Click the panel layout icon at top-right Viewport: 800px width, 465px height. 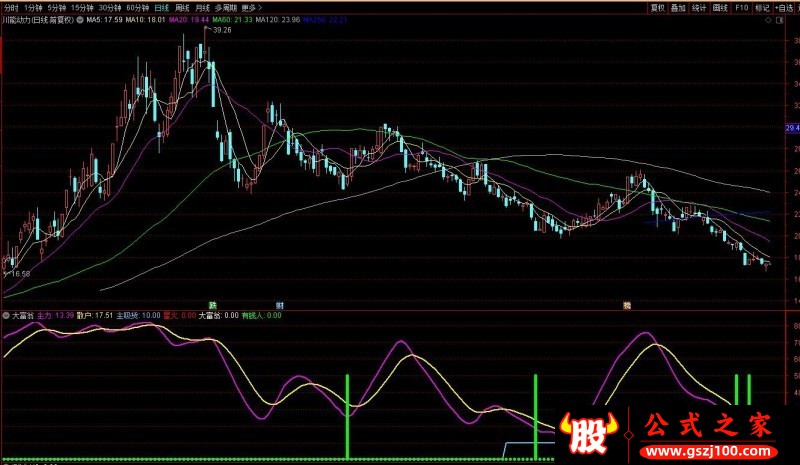(x=779, y=19)
